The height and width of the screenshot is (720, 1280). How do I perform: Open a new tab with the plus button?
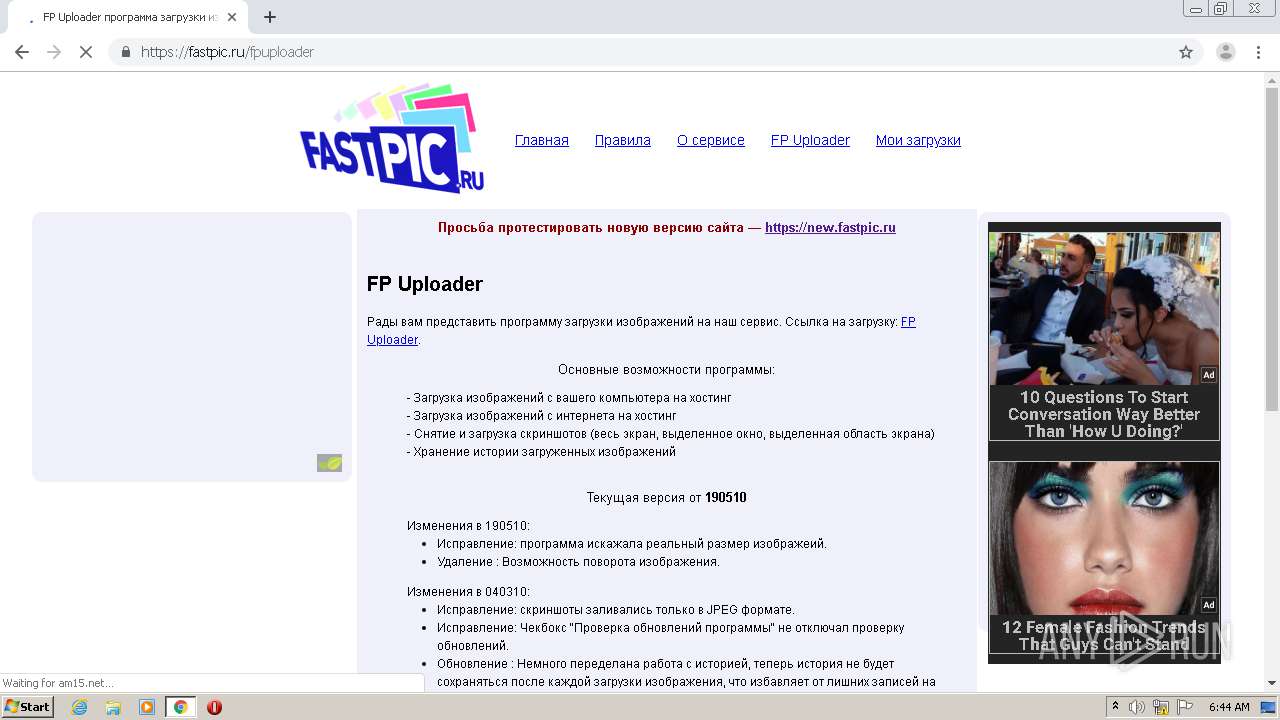270,17
